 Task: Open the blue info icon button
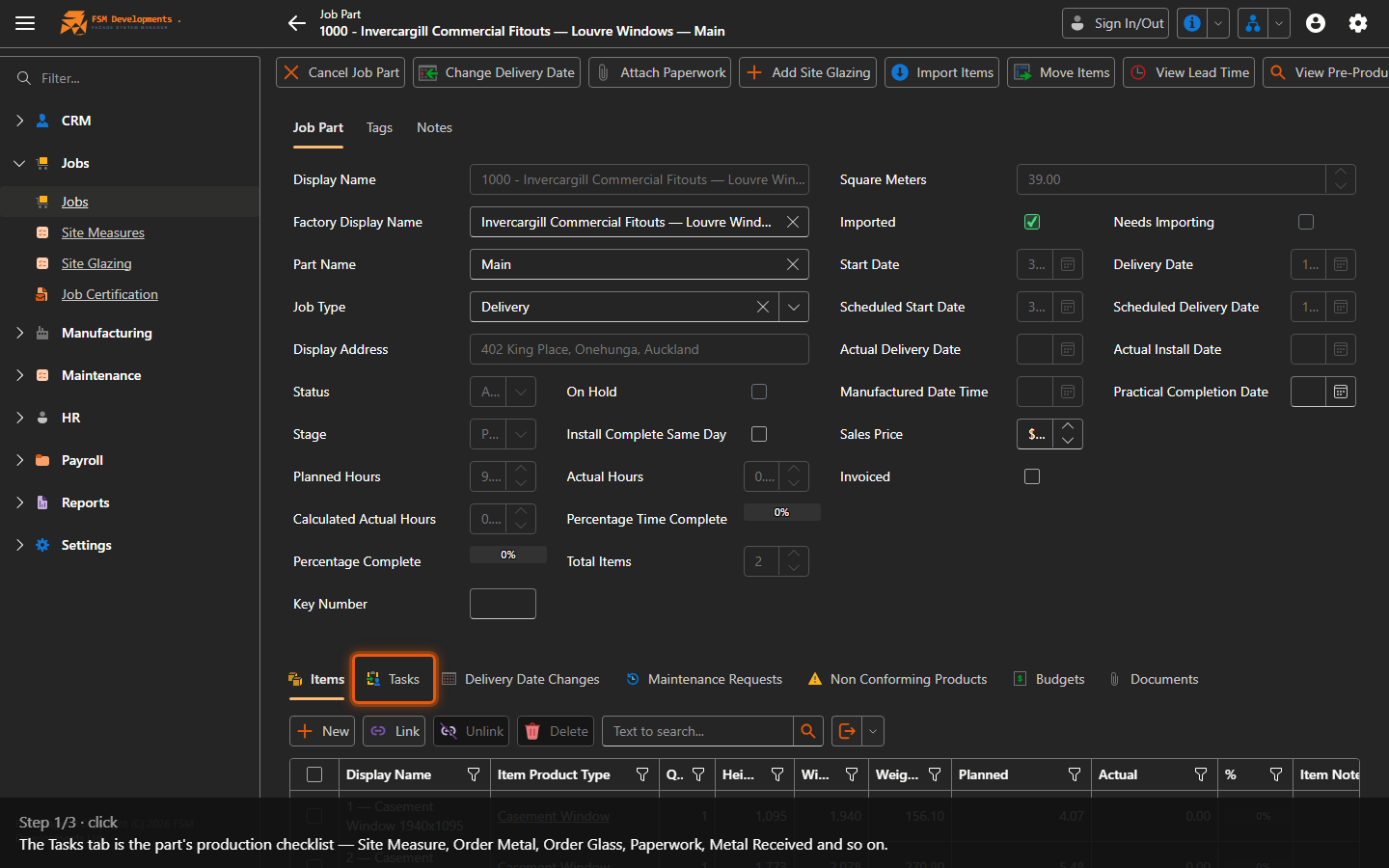click(1192, 23)
